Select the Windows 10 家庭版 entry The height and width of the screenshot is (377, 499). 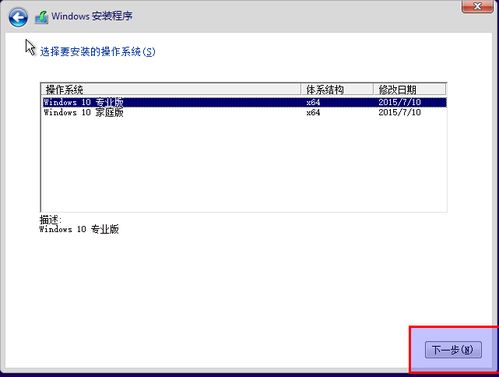click(x=244, y=112)
